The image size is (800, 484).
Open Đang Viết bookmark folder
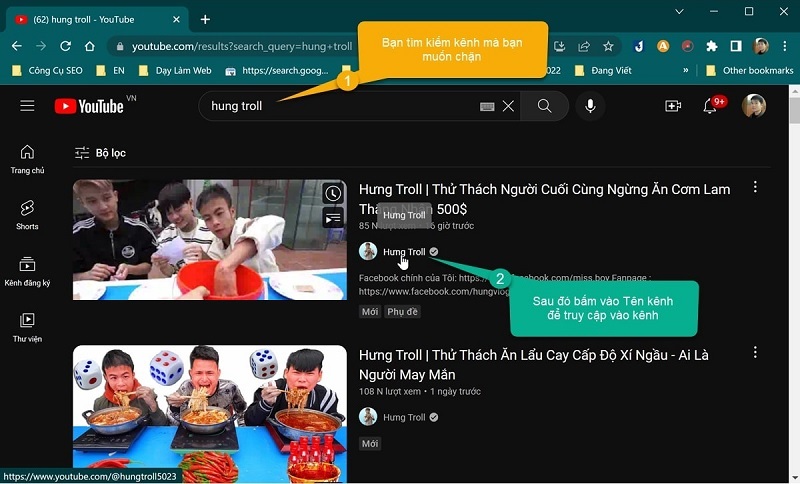(x=603, y=70)
